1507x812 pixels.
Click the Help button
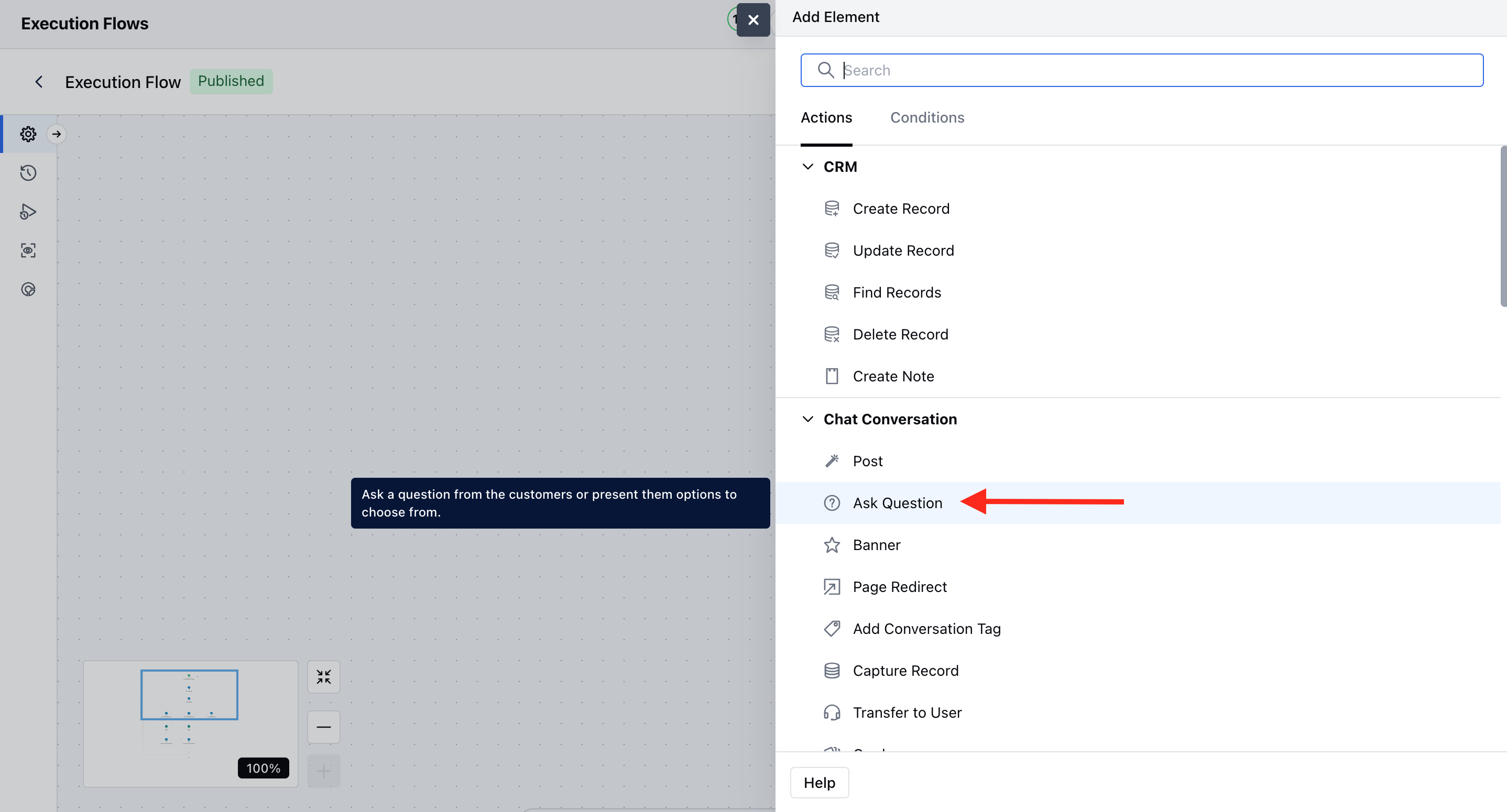[819, 783]
